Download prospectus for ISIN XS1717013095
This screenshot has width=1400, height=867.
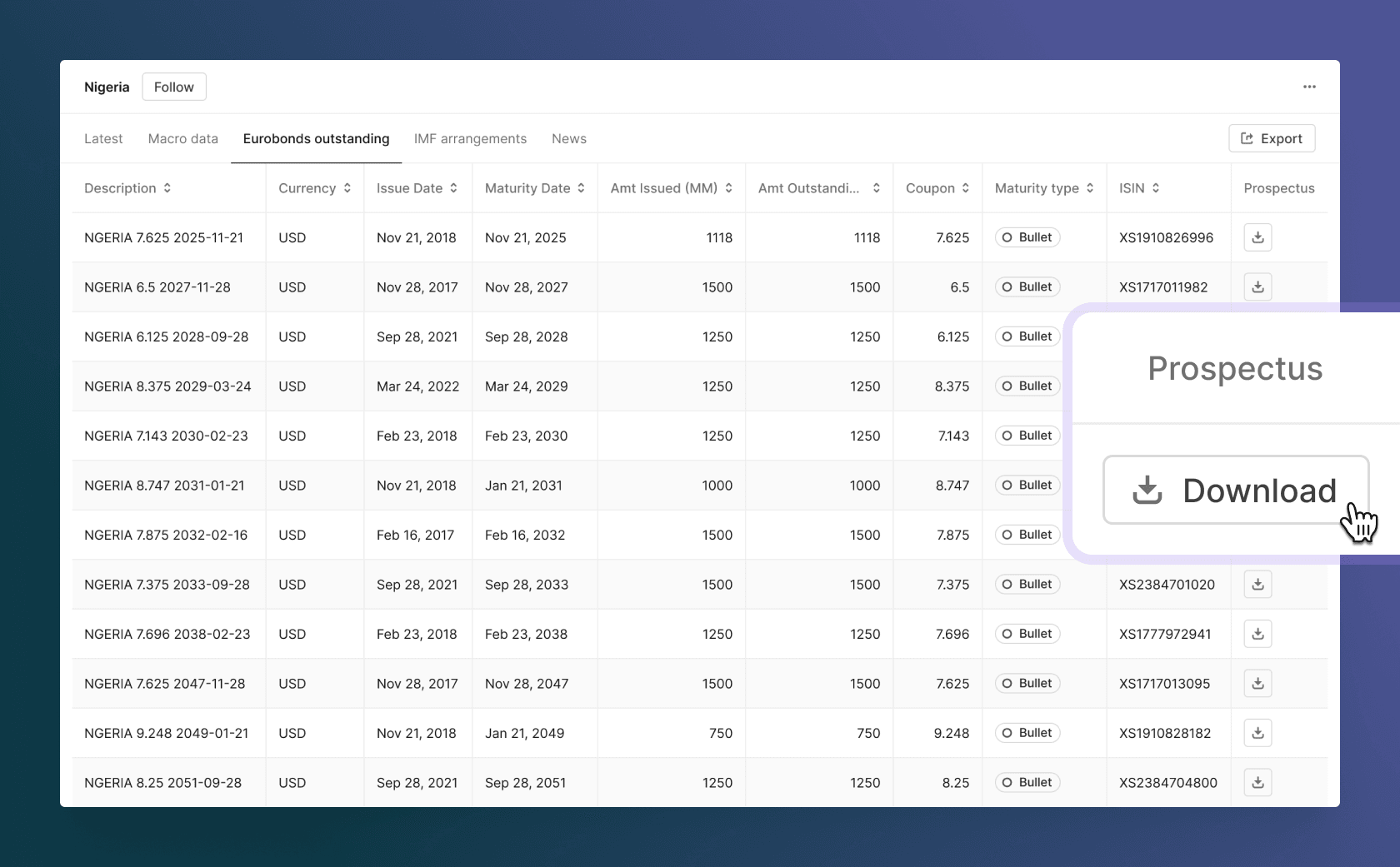1257,683
